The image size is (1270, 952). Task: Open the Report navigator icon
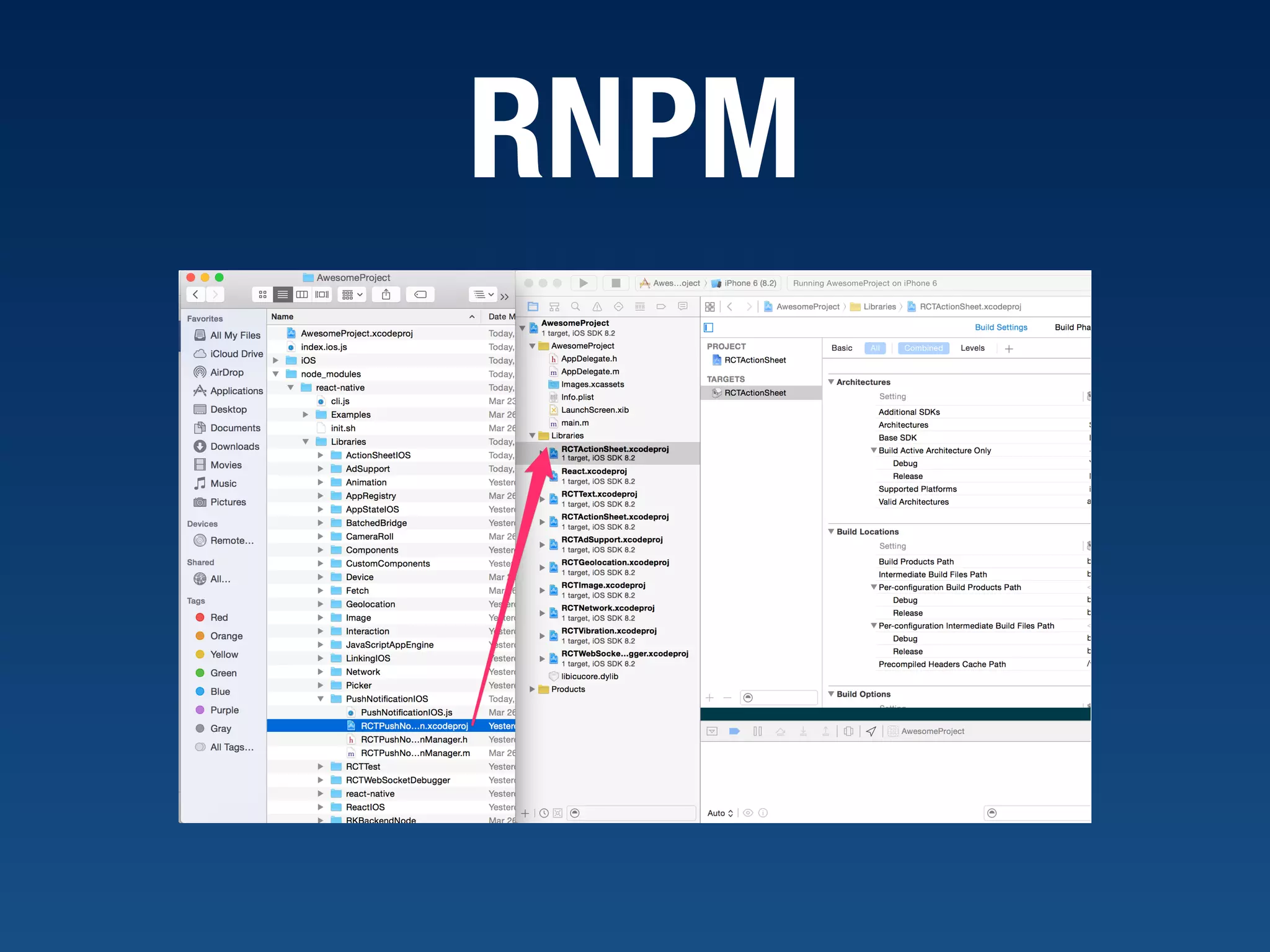(x=683, y=306)
